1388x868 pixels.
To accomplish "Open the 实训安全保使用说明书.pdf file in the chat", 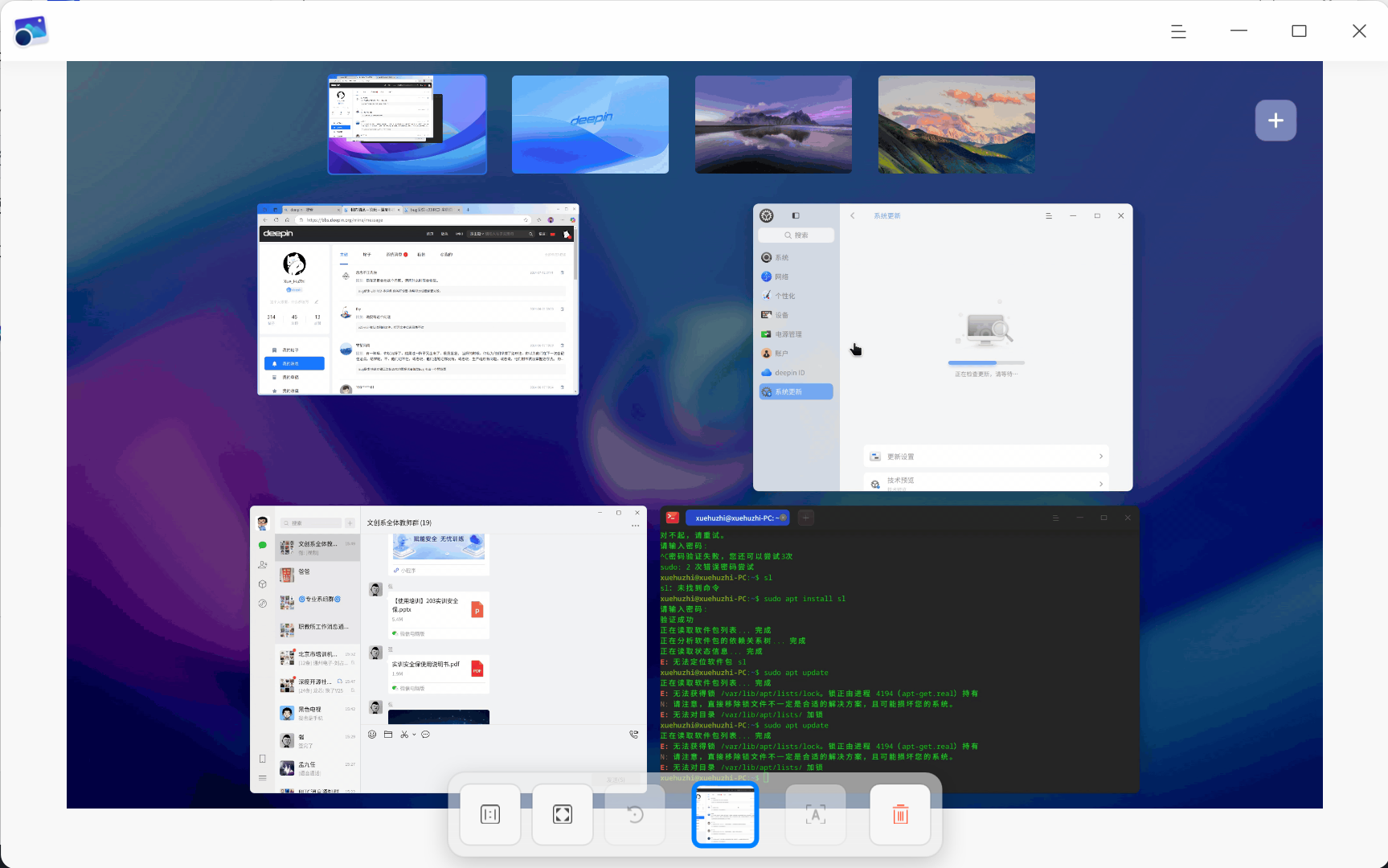I will click(x=438, y=675).
